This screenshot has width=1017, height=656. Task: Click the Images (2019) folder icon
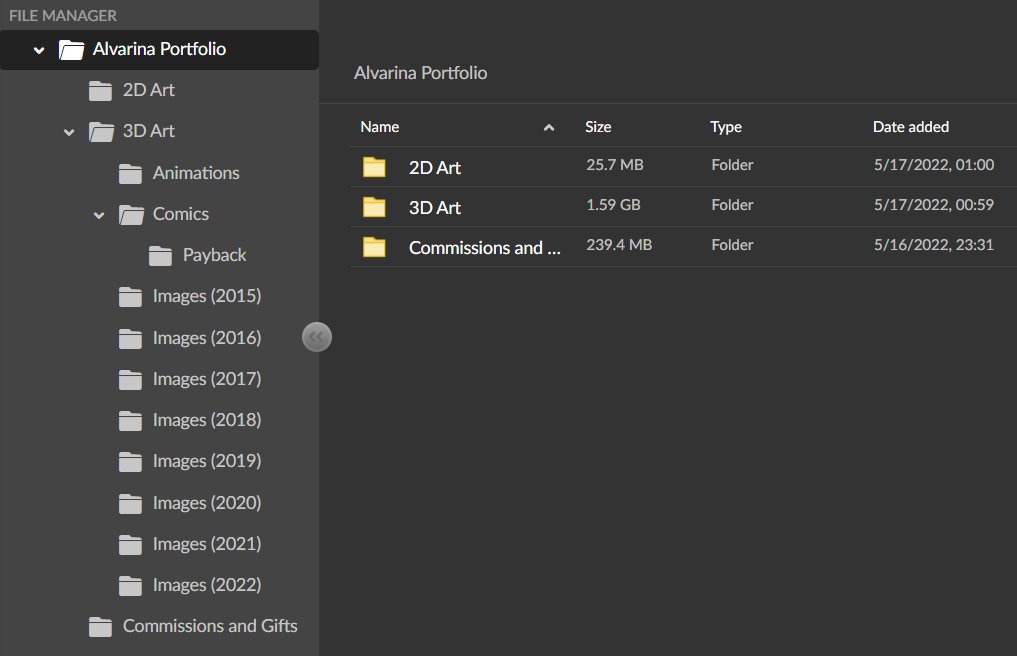coord(130,461)
